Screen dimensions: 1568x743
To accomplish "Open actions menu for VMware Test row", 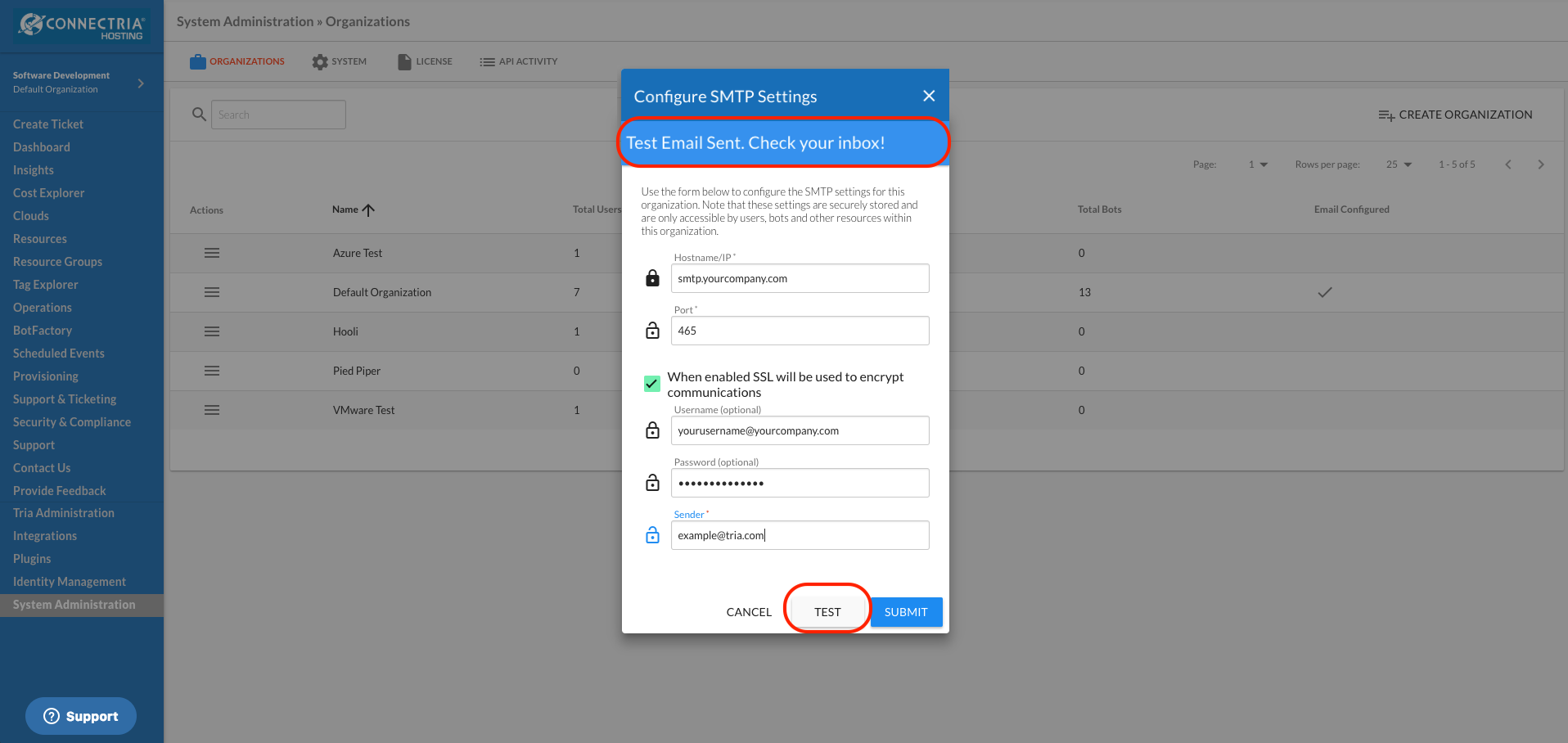I will tap(212, 410).
